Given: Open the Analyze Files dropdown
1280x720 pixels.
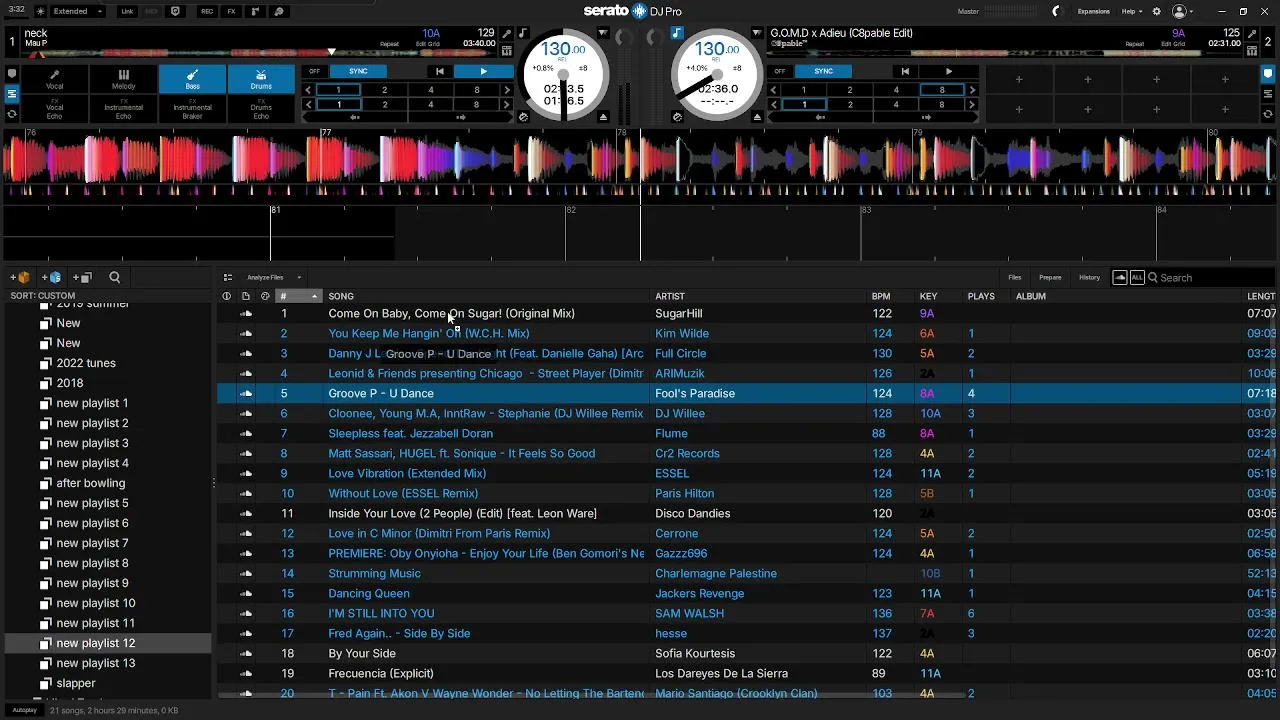Looking at the screenshot, I should [x=274, y=278].
